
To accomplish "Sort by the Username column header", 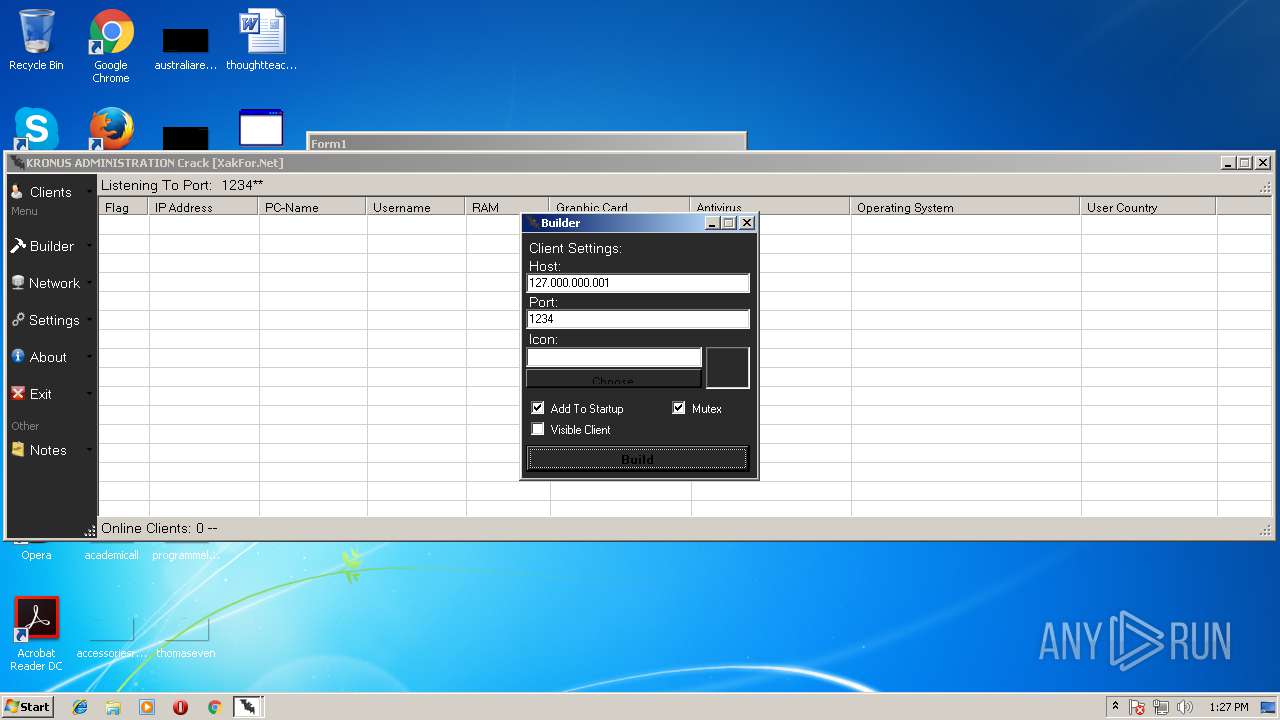I will coord(417,207).
